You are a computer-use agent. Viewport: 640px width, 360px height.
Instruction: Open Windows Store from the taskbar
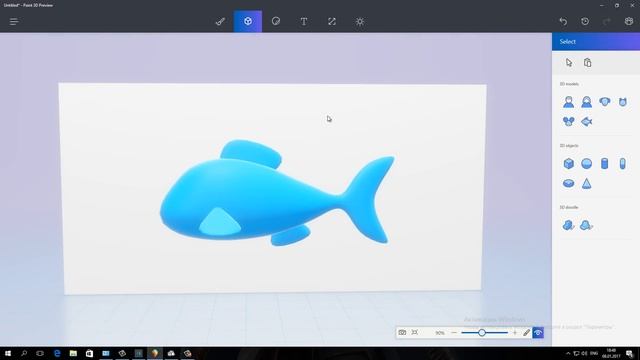(89, 353)
